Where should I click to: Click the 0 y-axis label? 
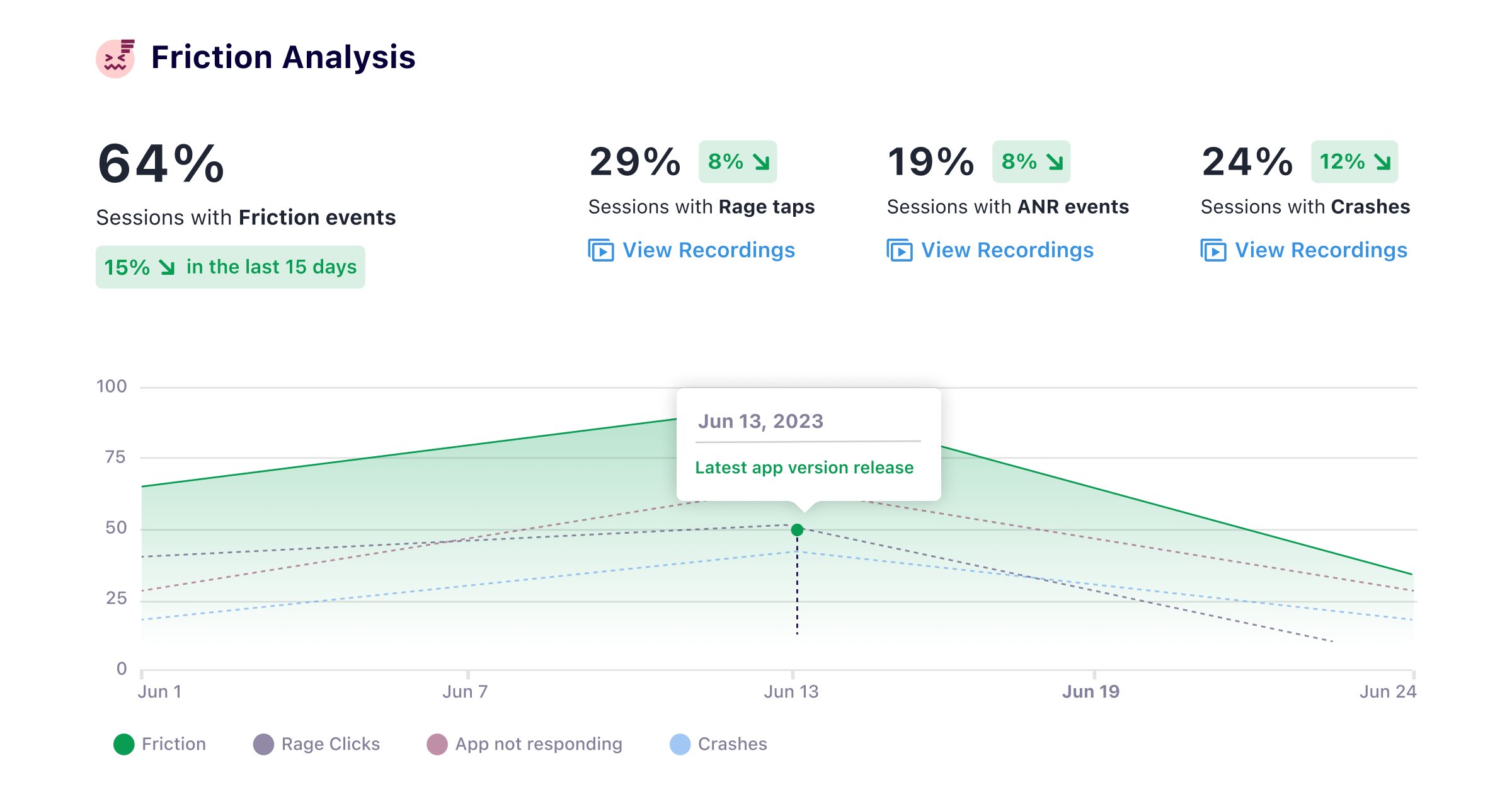(x=122, y=669)
